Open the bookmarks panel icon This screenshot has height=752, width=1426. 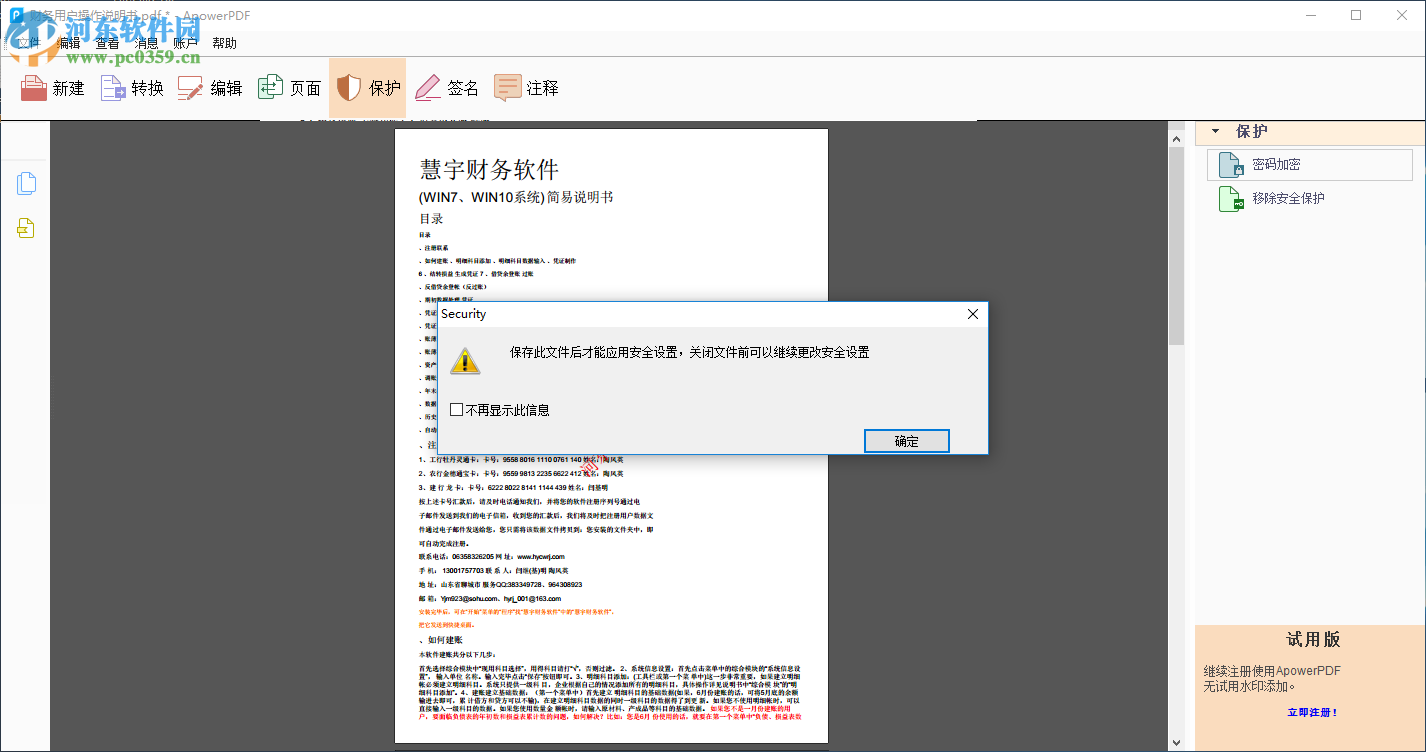click(26, 227)
